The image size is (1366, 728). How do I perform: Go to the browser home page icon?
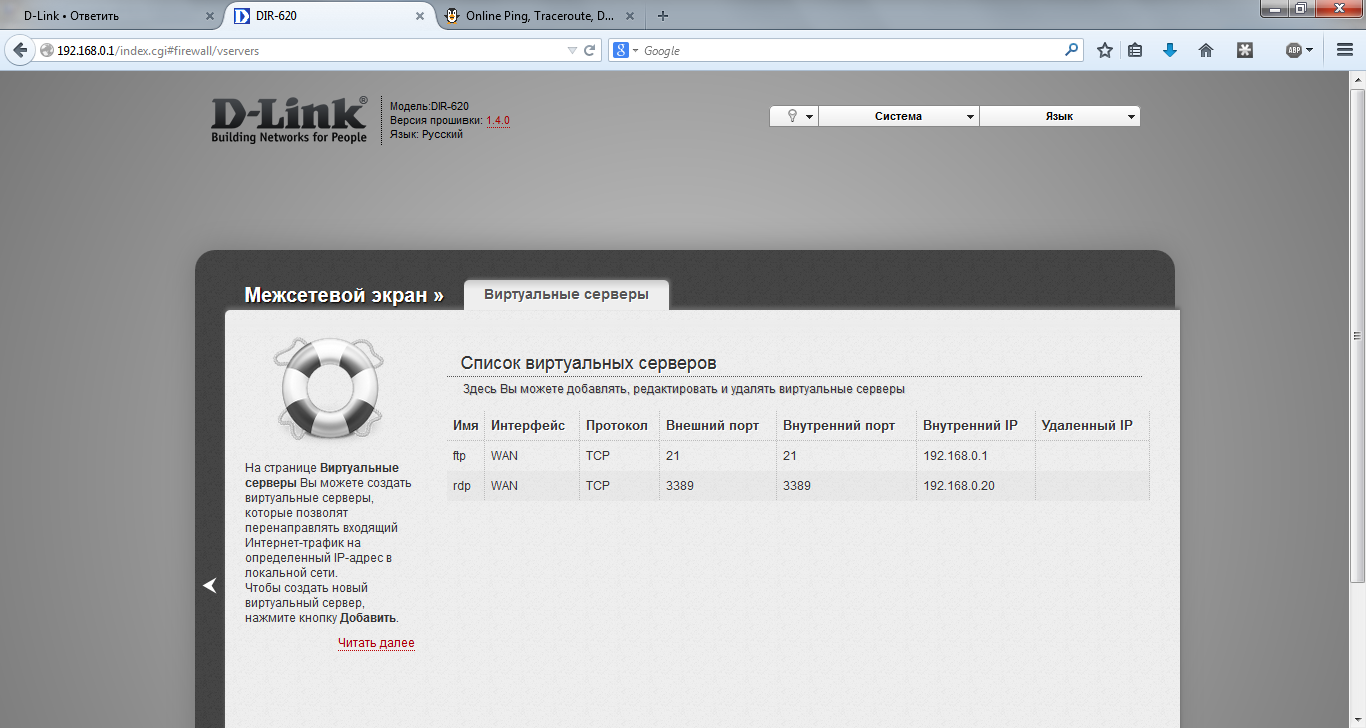pyautogui.click(x=1206, y=50)
